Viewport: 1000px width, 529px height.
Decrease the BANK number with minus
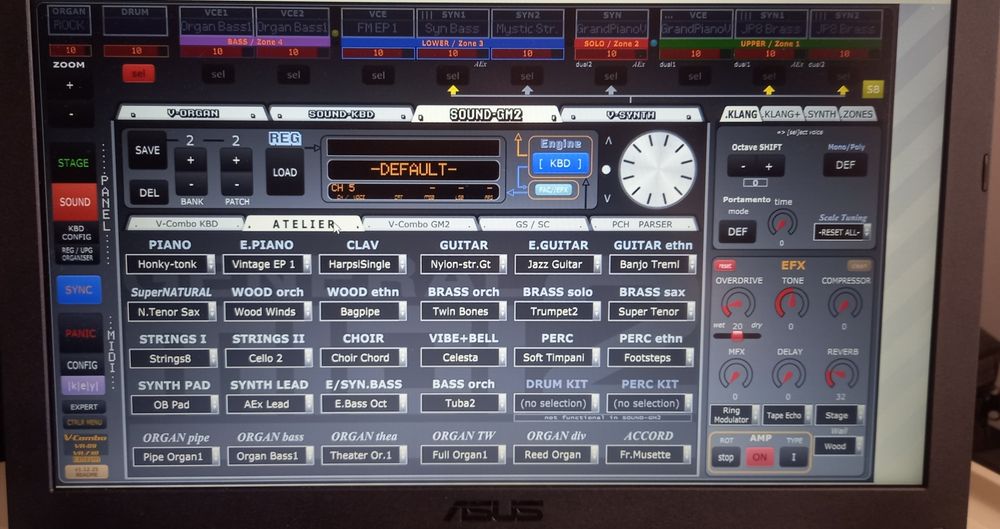(190, 184)
